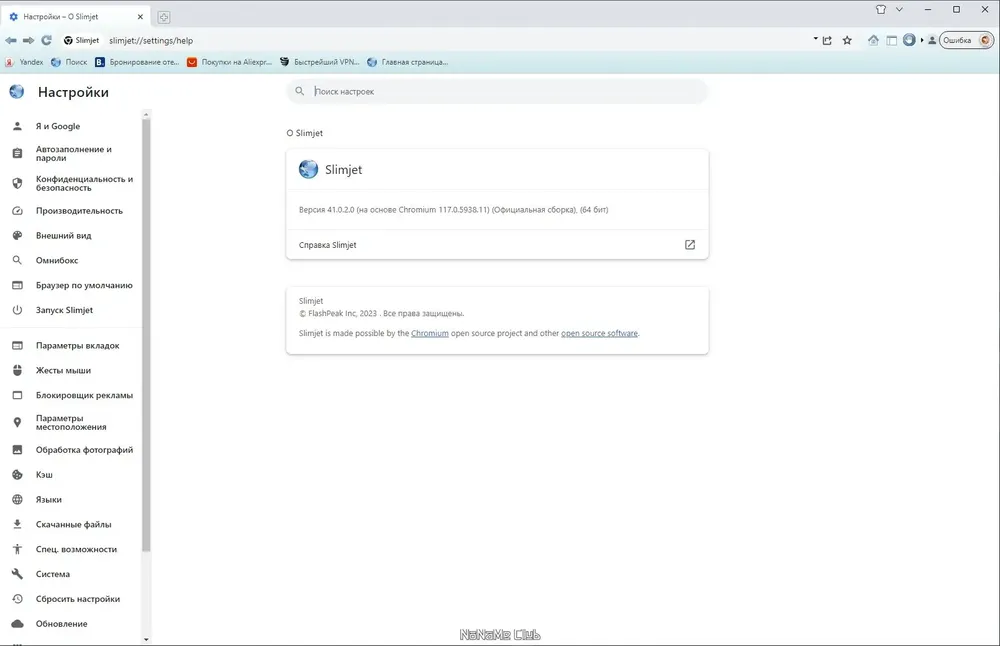Image resolution: width=1000 pixels, height=646 pixels.
Task: Follow the open source software hyperlink
Action: point(599,333)
